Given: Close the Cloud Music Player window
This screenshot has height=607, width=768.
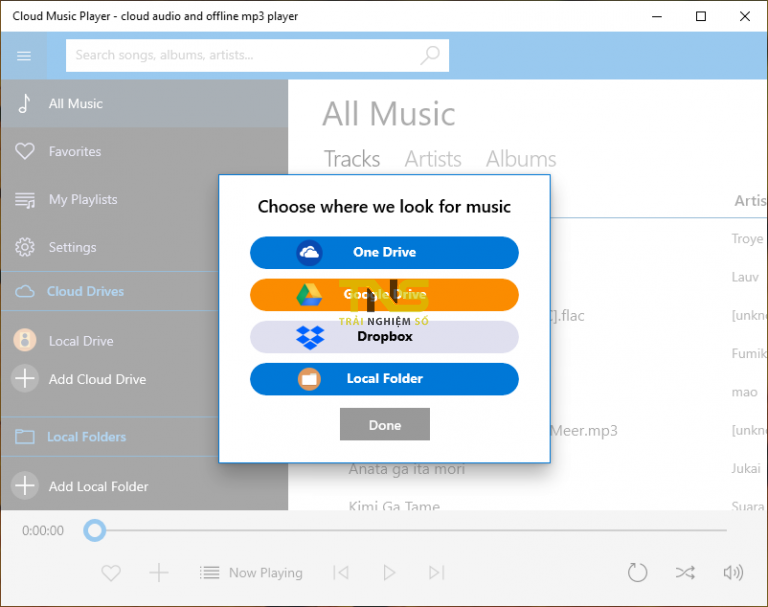Looking at the screenshot, I should (x=745, y=16).
